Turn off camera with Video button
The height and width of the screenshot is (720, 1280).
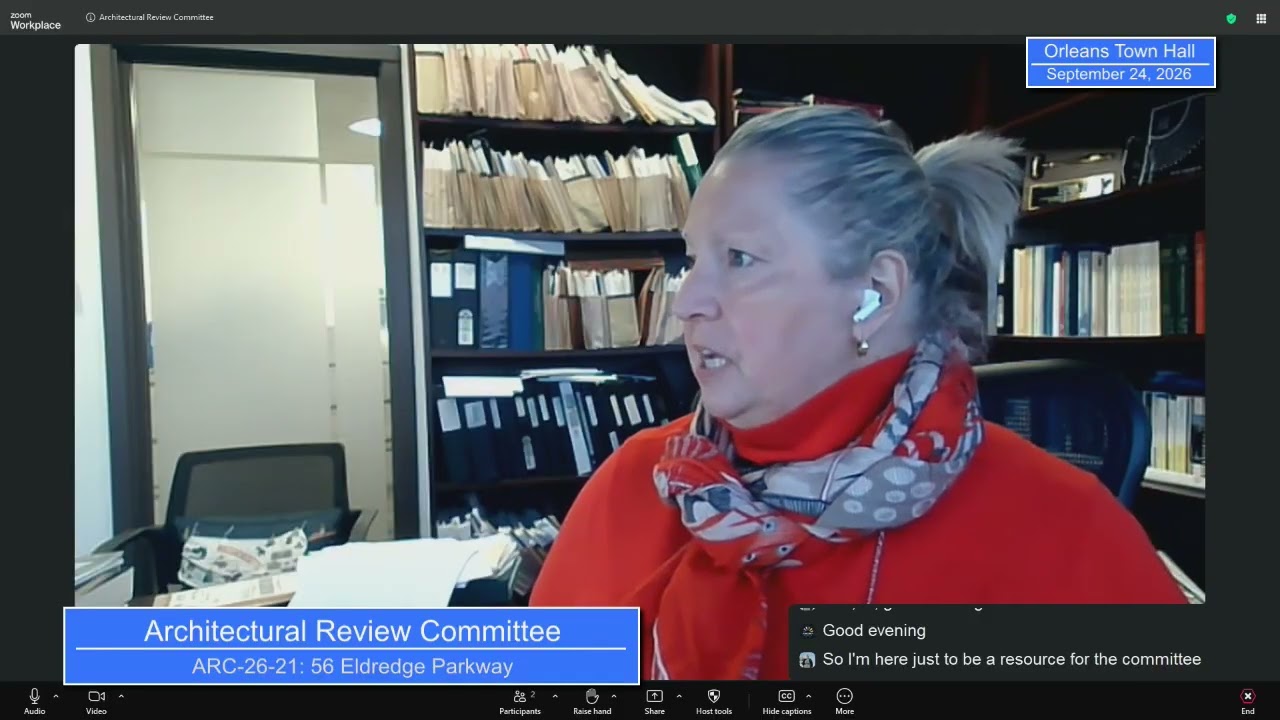coord(96,701)
